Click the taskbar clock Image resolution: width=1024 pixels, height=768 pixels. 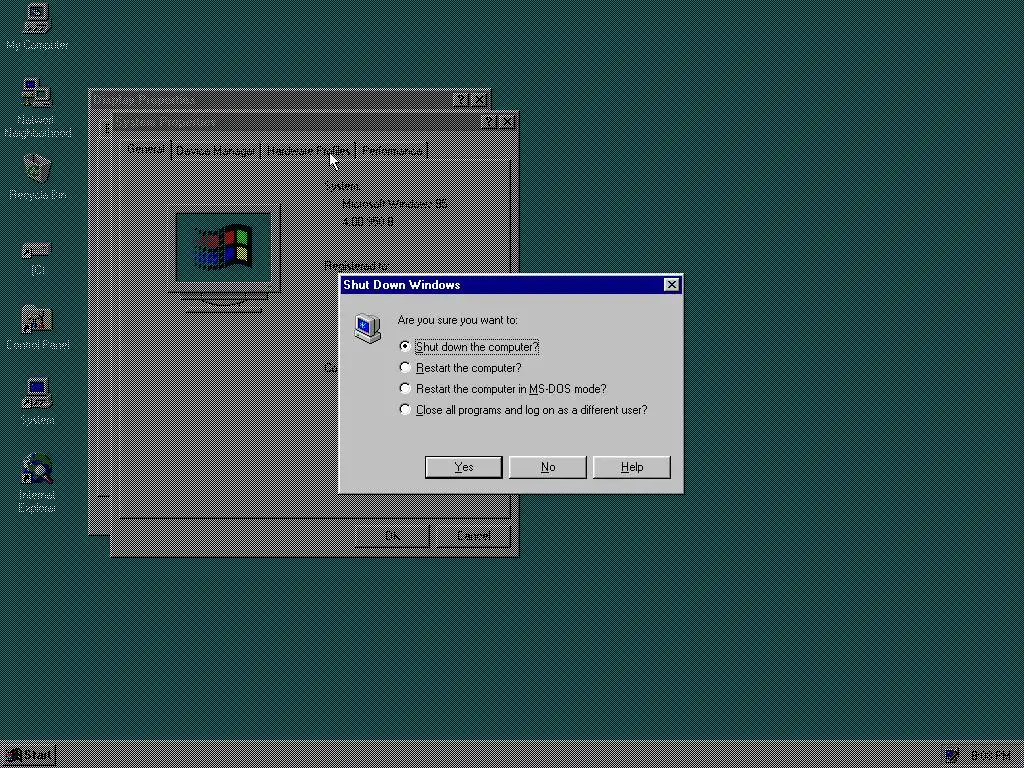coord(990,756)
